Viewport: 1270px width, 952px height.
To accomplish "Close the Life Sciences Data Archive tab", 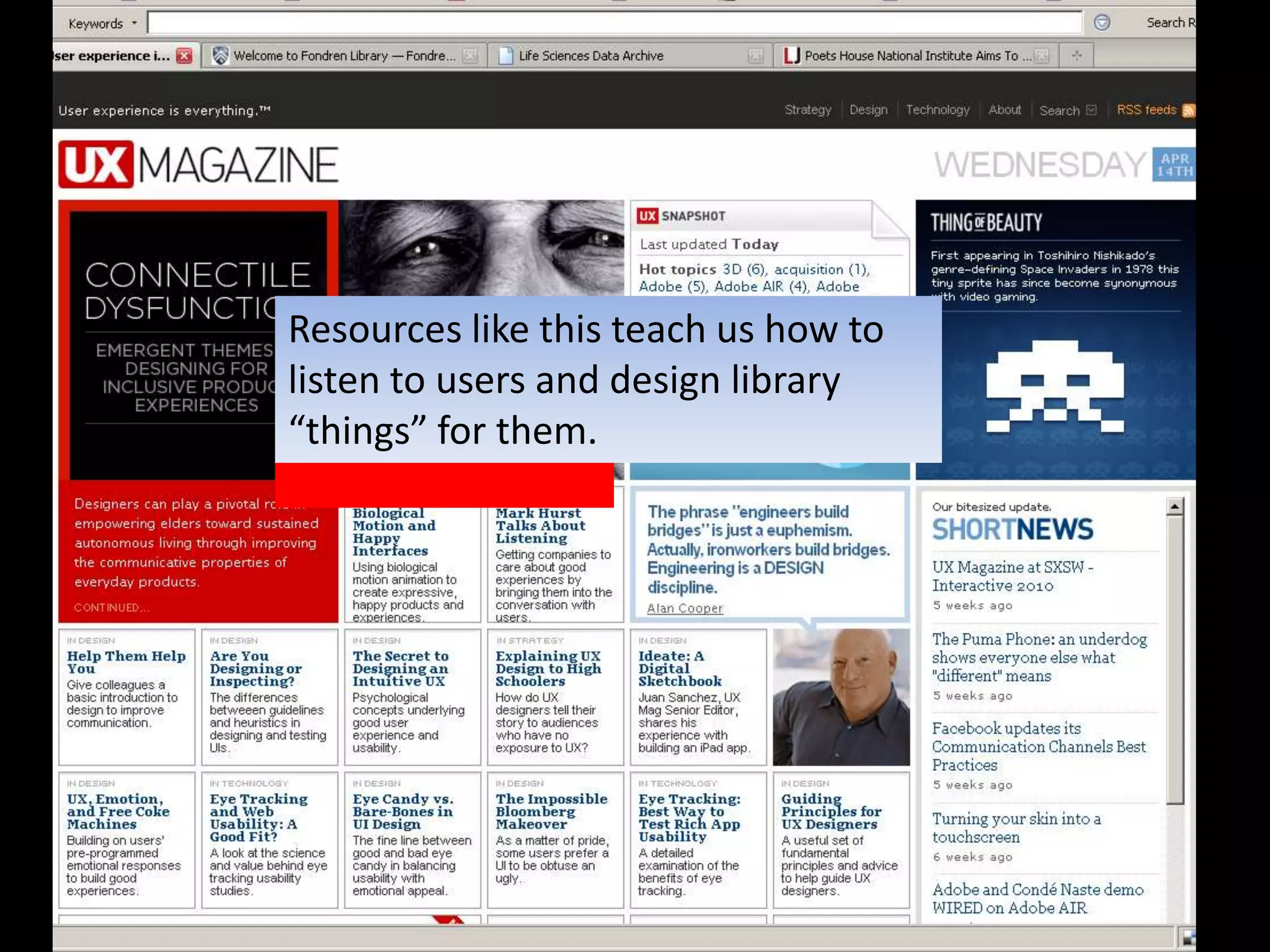I will [x=755, y=56].
